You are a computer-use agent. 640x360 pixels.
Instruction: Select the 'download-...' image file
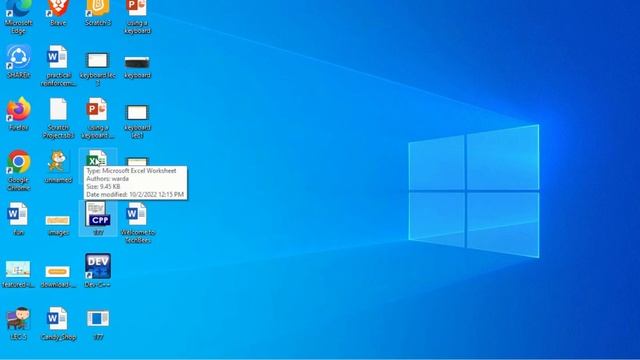pyautogui.click(x=58, y=272)
